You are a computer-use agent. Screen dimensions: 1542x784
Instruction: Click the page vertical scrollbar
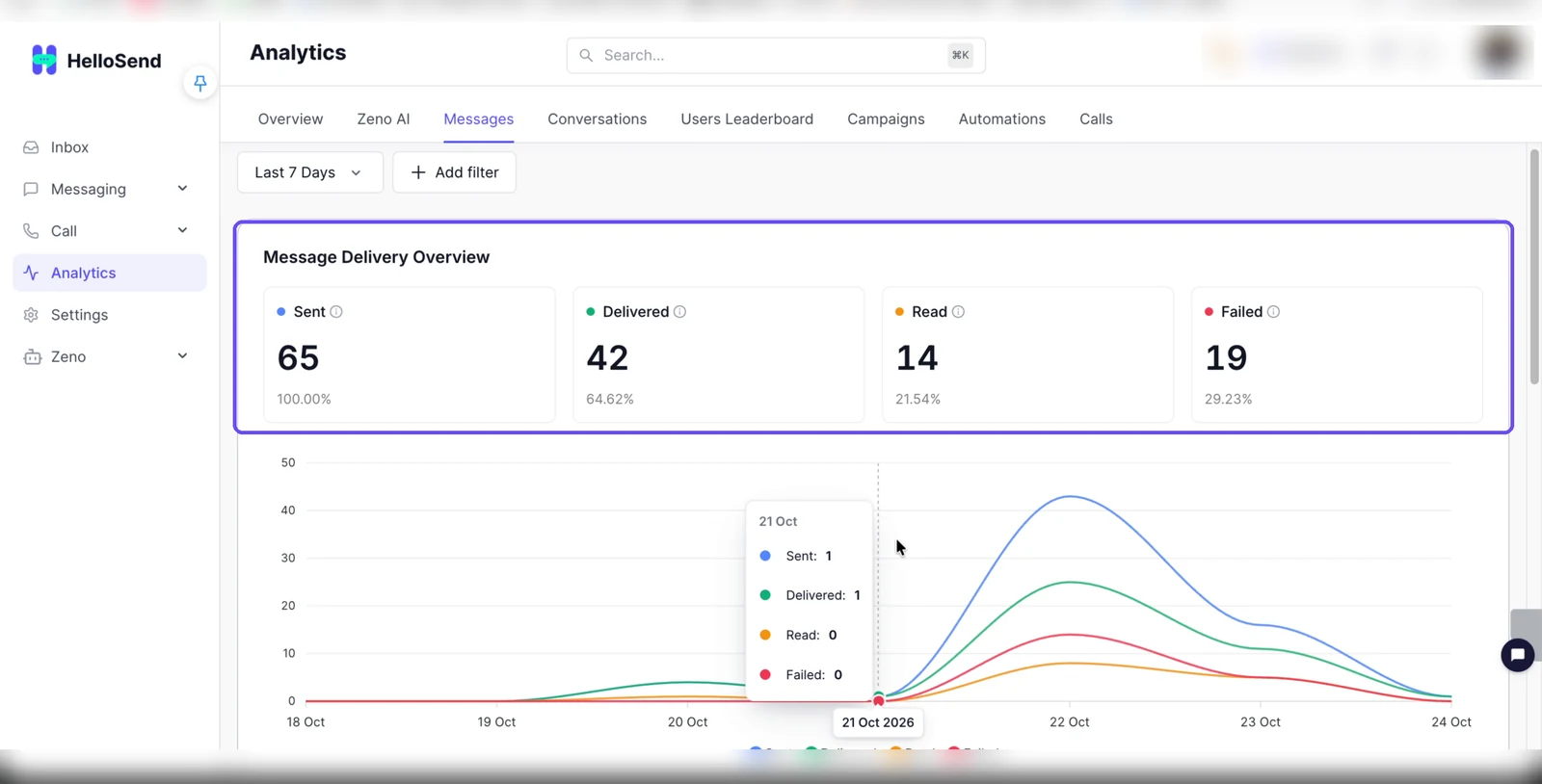[1534, 267]
